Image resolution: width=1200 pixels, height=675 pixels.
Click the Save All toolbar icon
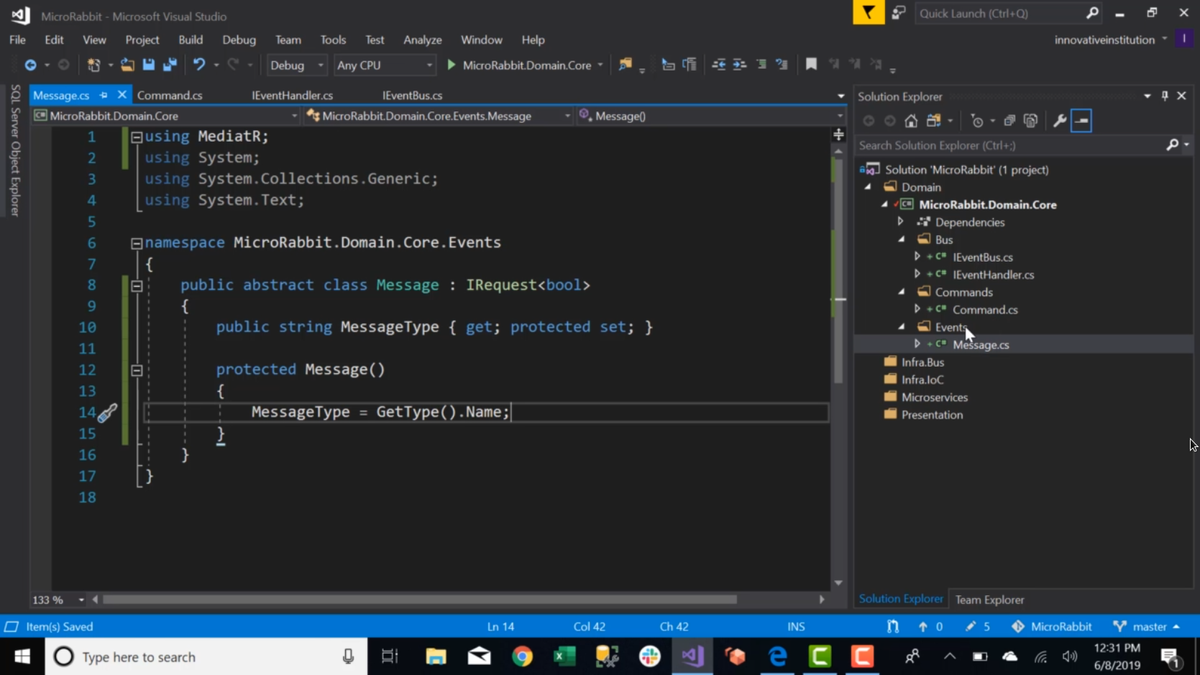[x=170, y=65]
